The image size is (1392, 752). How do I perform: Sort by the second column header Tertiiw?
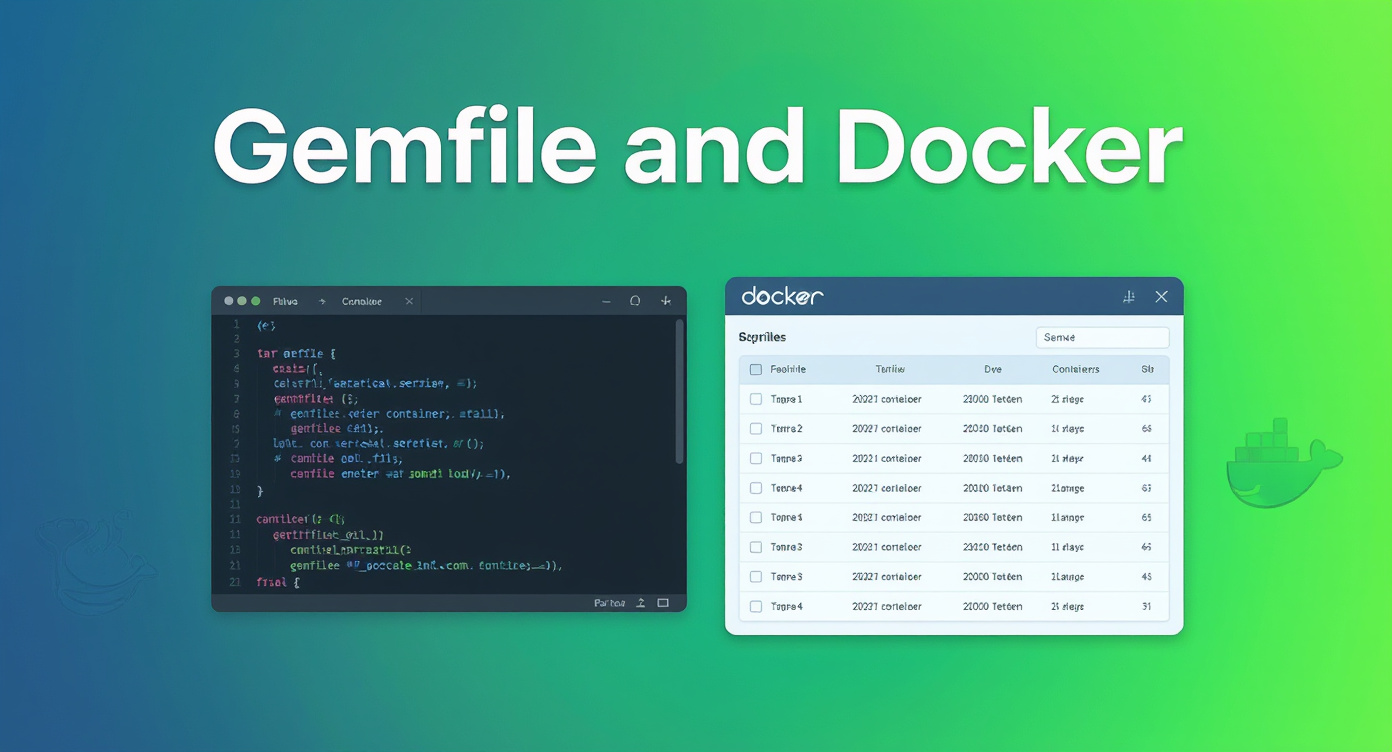[890, 370]
